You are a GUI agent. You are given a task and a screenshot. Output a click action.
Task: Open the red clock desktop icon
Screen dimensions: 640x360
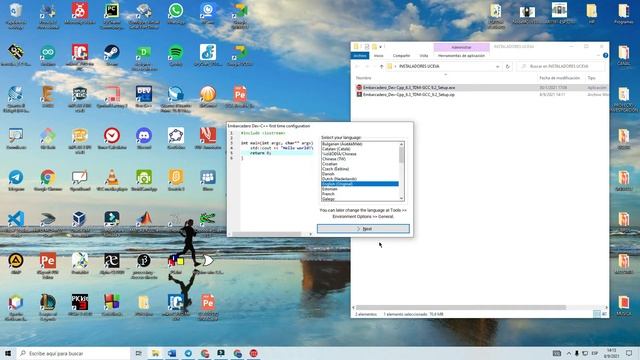point(112,138)
